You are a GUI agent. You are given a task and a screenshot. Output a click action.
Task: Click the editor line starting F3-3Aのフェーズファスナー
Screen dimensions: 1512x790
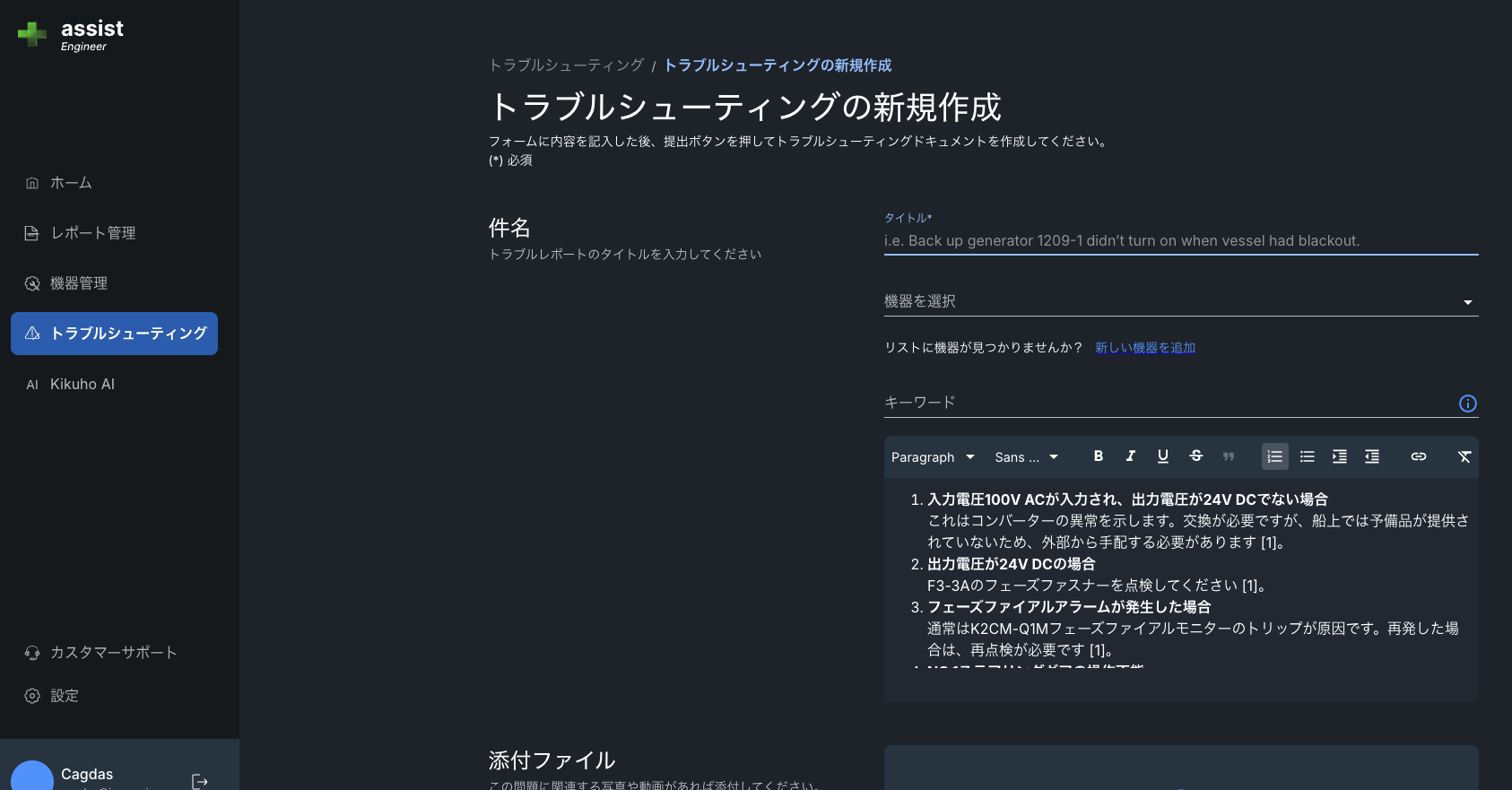click(x=1097, y=586)
